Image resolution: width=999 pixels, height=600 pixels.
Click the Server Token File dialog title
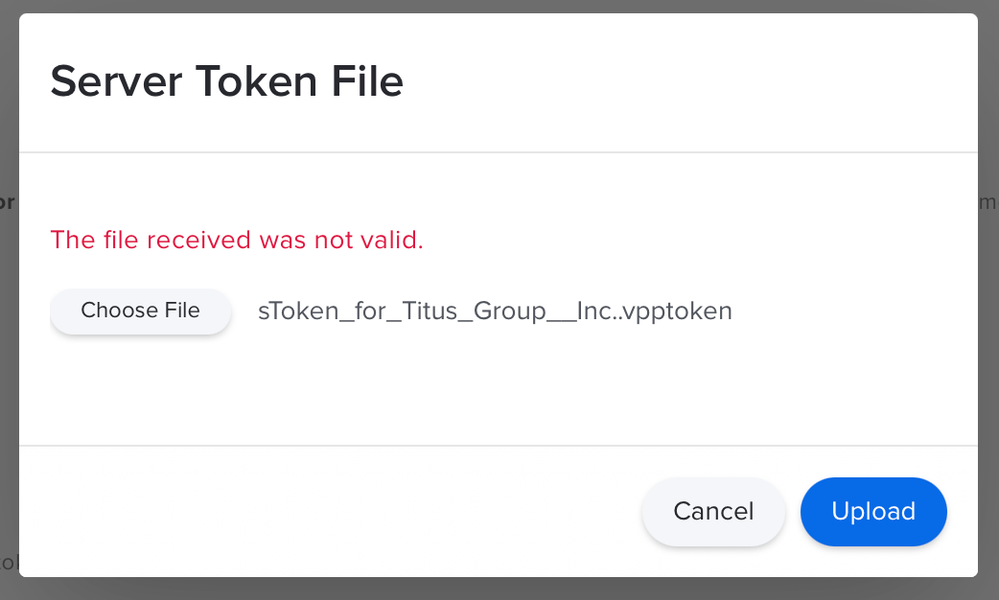point(227,82)
